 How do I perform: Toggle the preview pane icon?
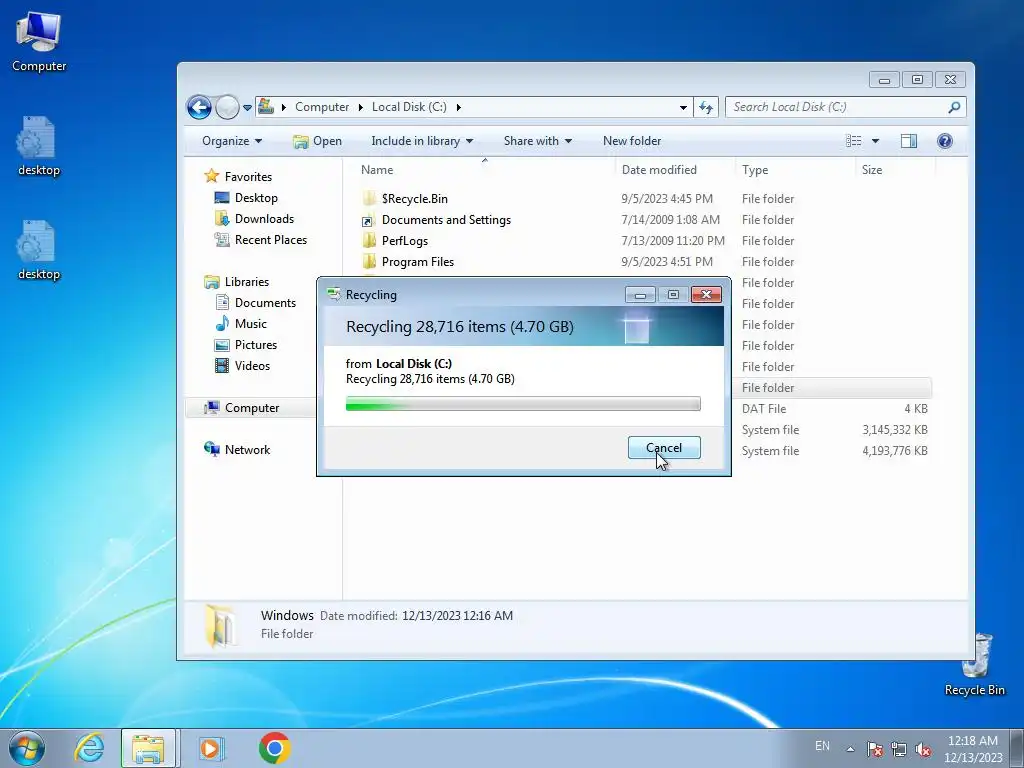908,141
